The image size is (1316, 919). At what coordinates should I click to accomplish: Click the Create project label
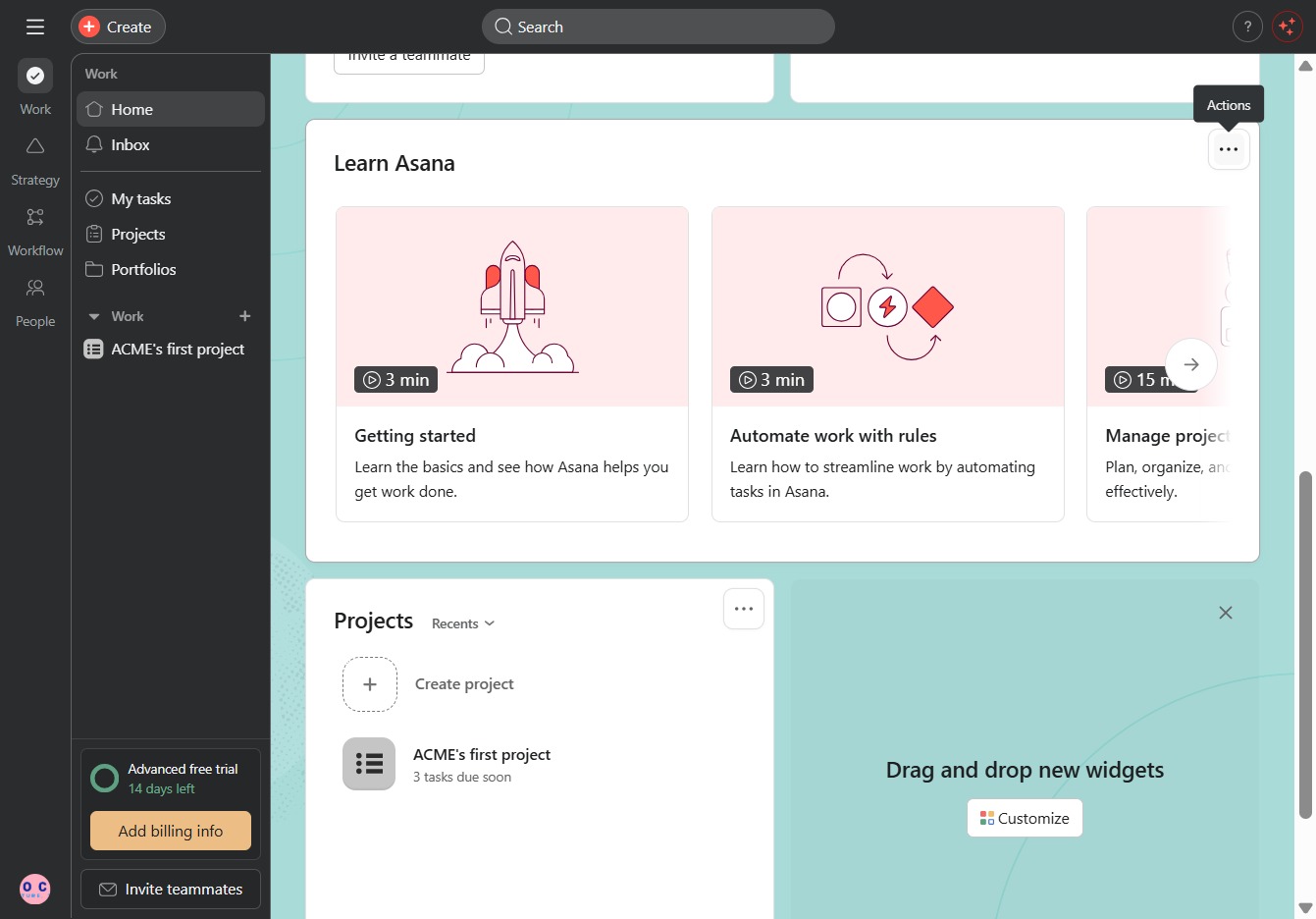[464, 684]
